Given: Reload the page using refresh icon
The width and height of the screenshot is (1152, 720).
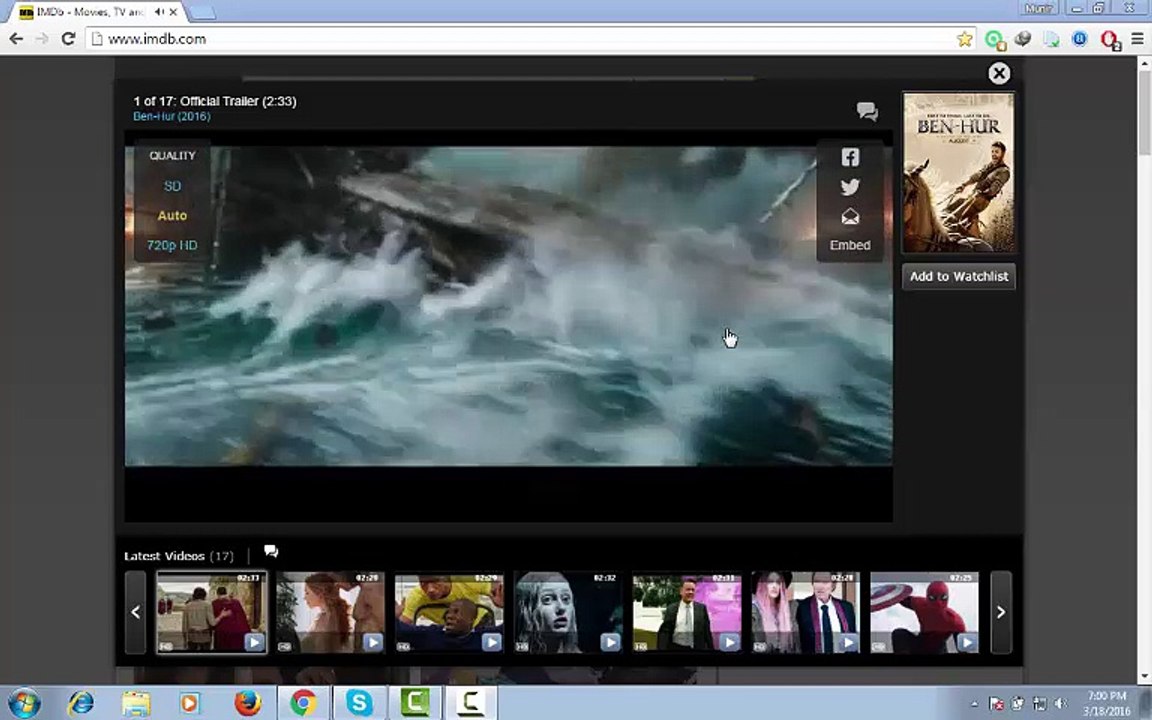Looking at the screenshot, I should click(x=68, y=39).
